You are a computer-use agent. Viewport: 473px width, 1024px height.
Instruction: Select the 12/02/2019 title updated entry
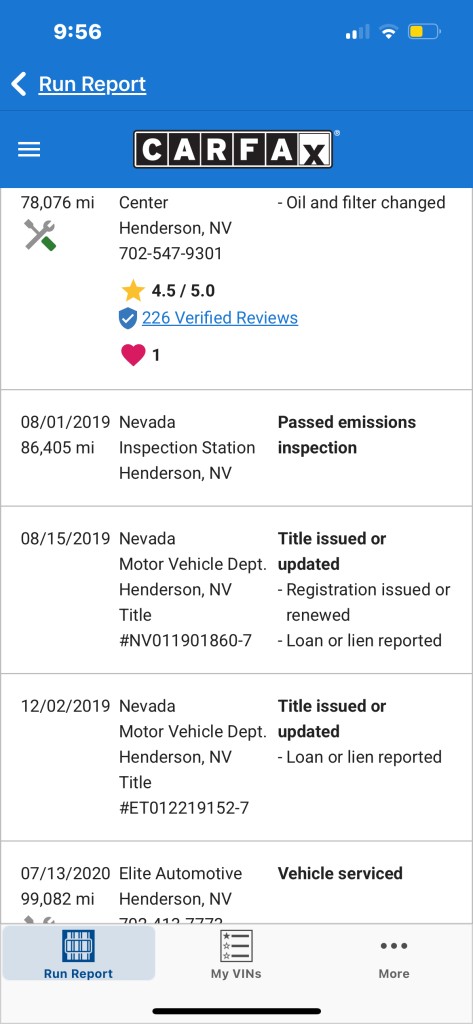(x=236, y=758)
